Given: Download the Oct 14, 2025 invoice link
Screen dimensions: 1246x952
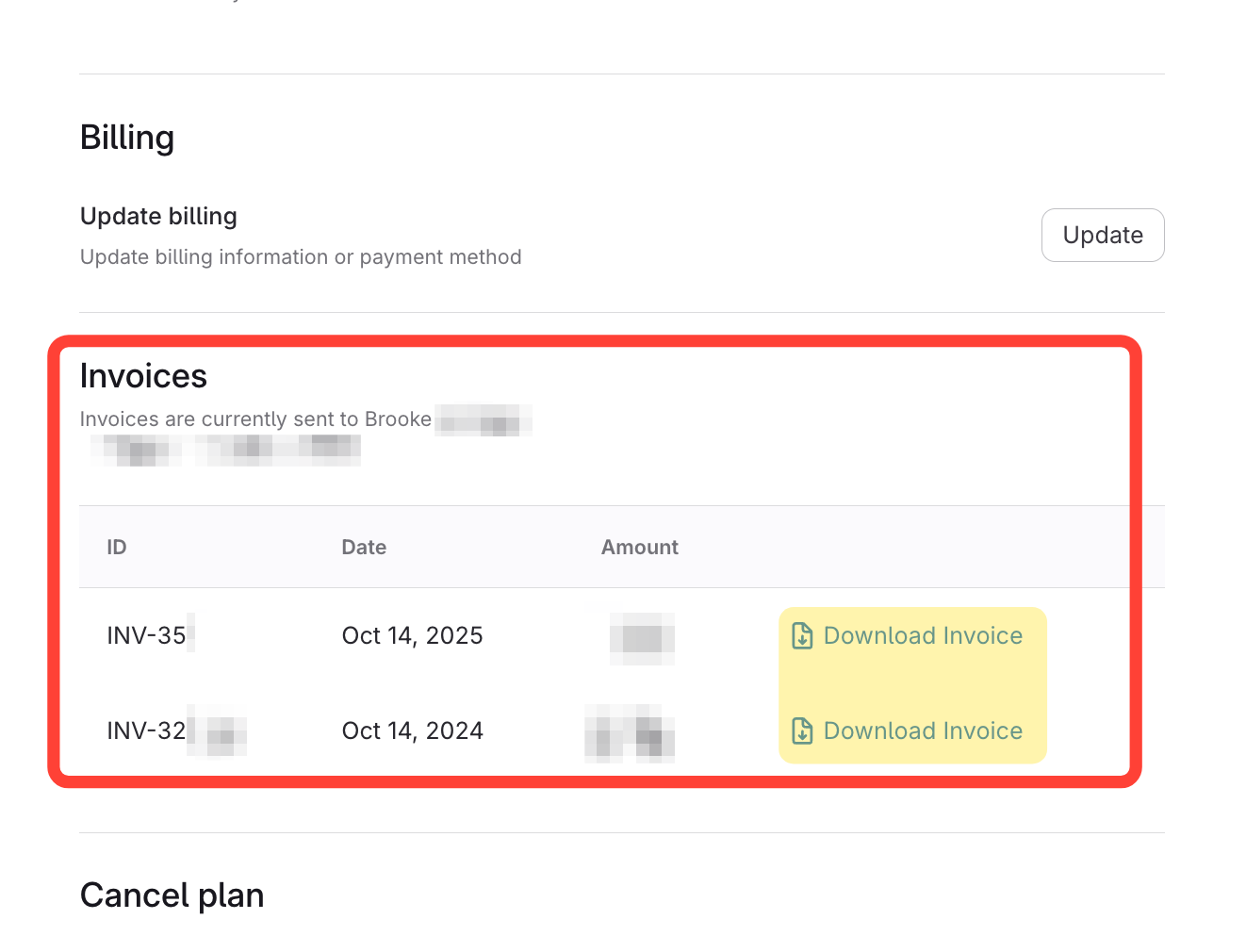Looking at the screenshot, I should (922, 636).
